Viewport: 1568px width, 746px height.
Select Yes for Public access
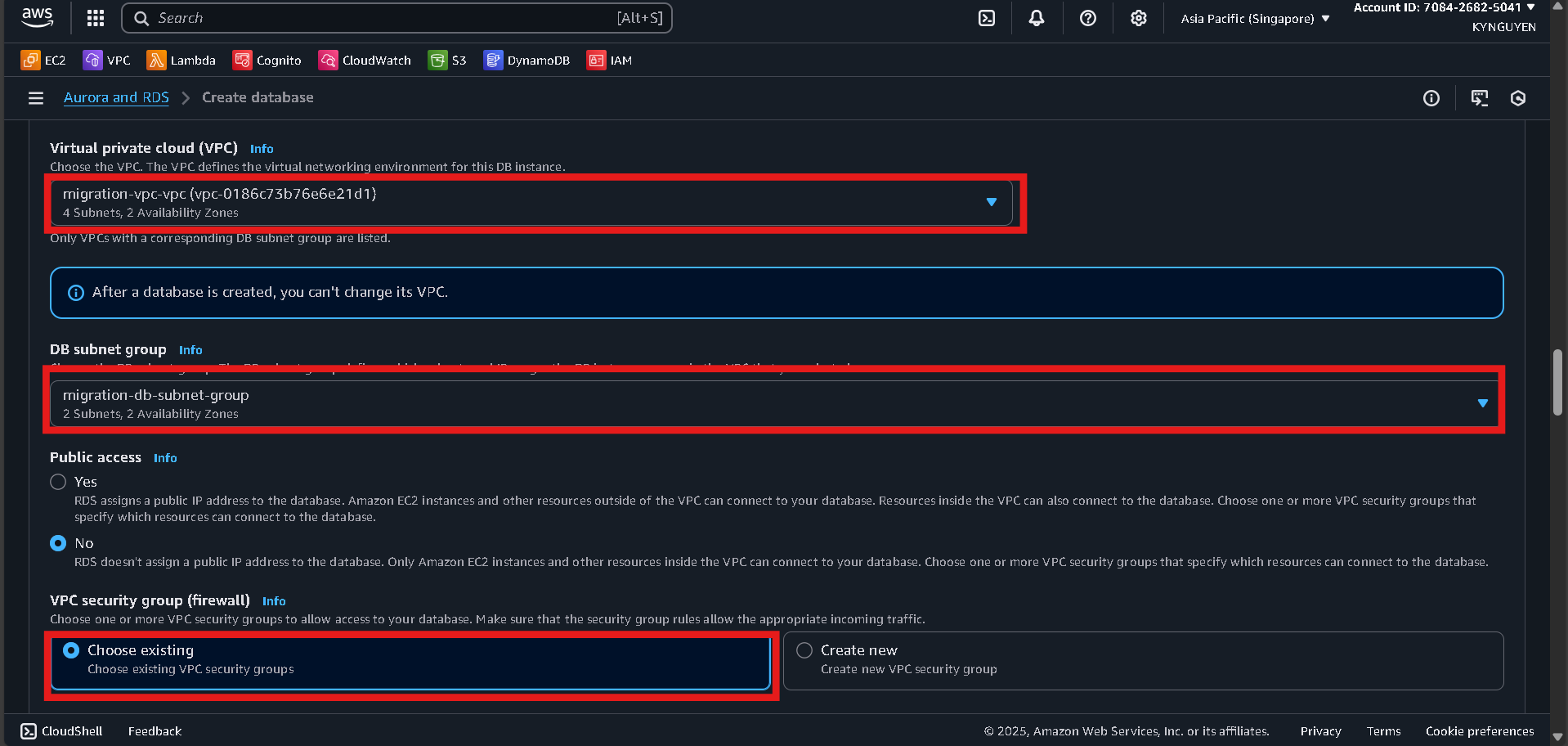pyautogui.click(x=58, y=482)
